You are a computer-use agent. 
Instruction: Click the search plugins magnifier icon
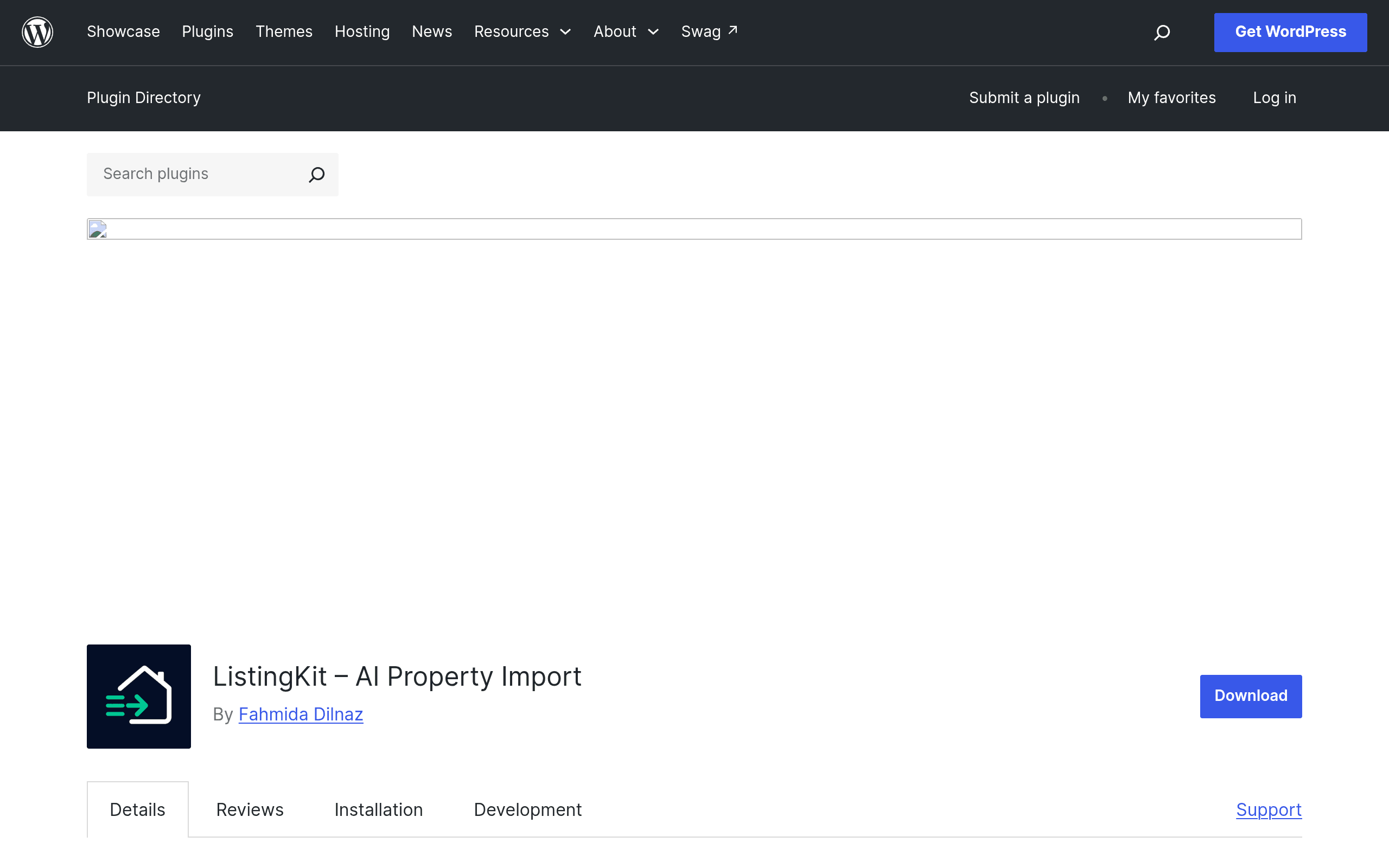(x=317, y=175)
